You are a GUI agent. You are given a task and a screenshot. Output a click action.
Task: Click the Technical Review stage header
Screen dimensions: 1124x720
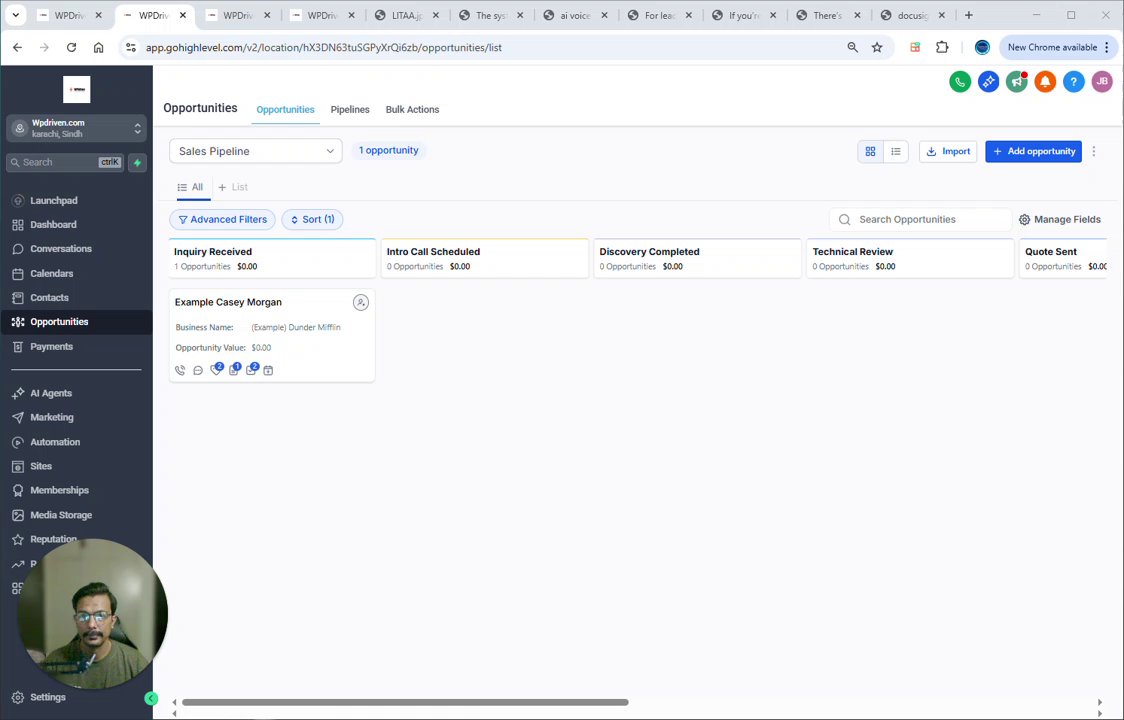910,258
